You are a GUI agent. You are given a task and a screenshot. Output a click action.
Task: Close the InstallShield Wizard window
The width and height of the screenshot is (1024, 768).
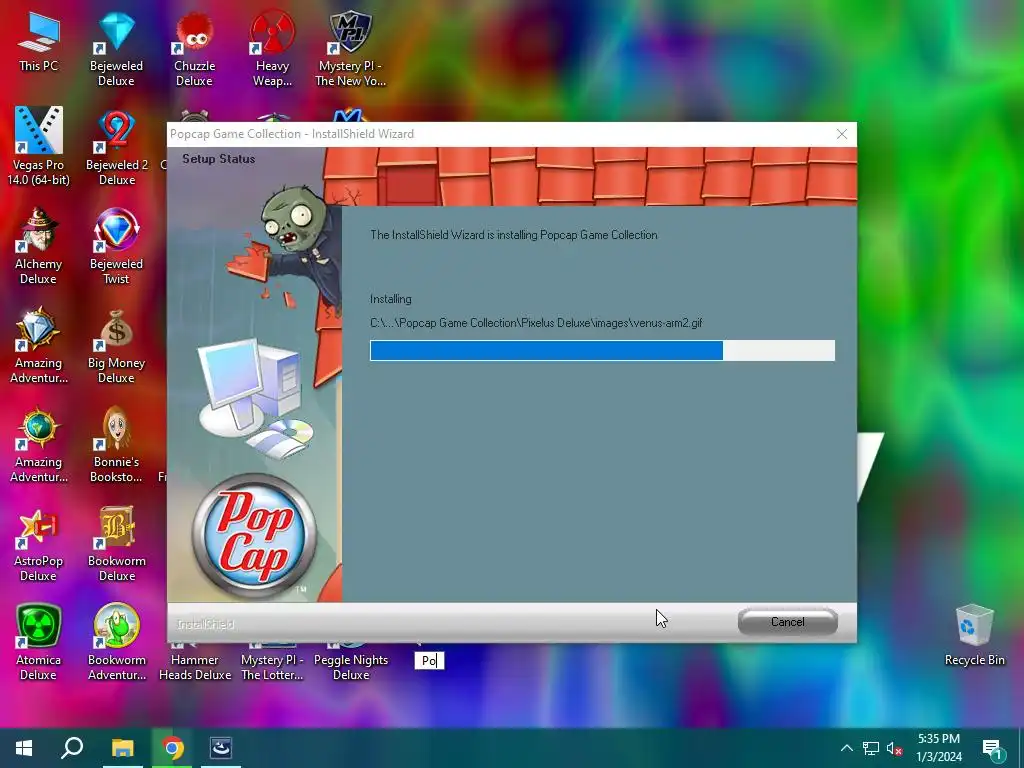pos(842,134)
